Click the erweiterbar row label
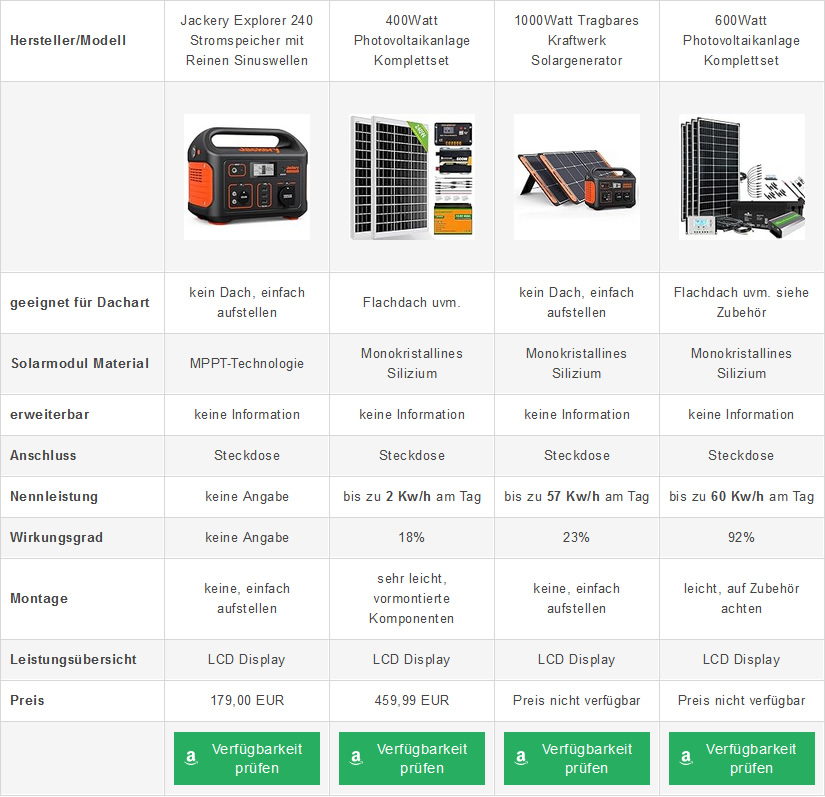Viewport: 825px width, 797px height. coord(49,415)
